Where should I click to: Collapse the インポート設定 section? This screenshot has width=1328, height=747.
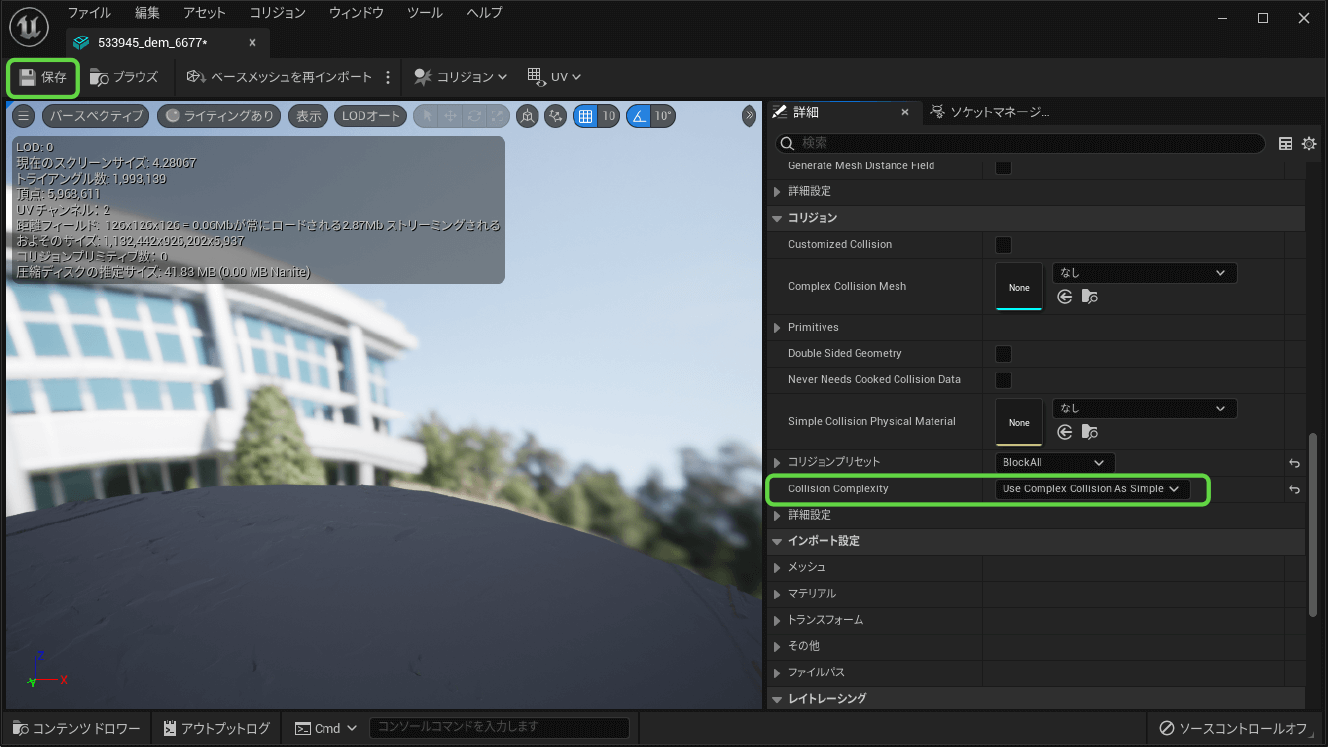[x=778, y=541]
